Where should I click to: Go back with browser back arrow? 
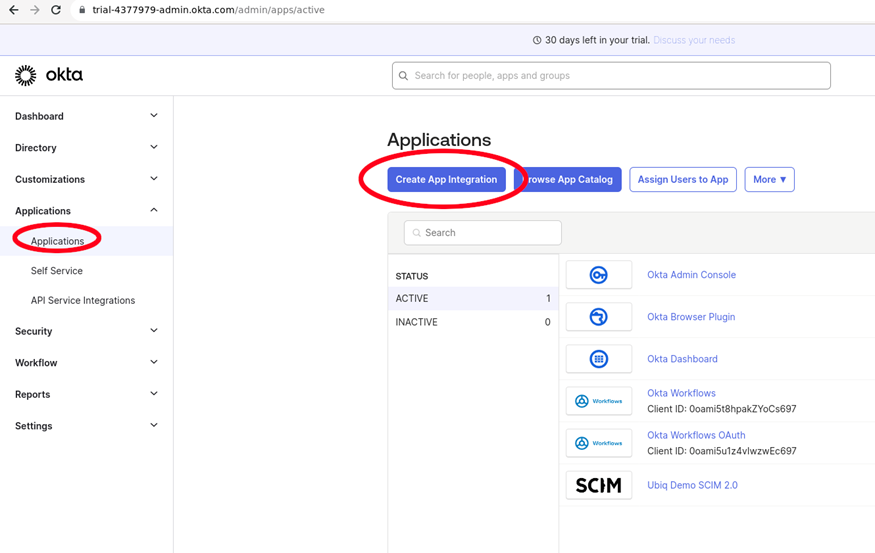[13, 10]
